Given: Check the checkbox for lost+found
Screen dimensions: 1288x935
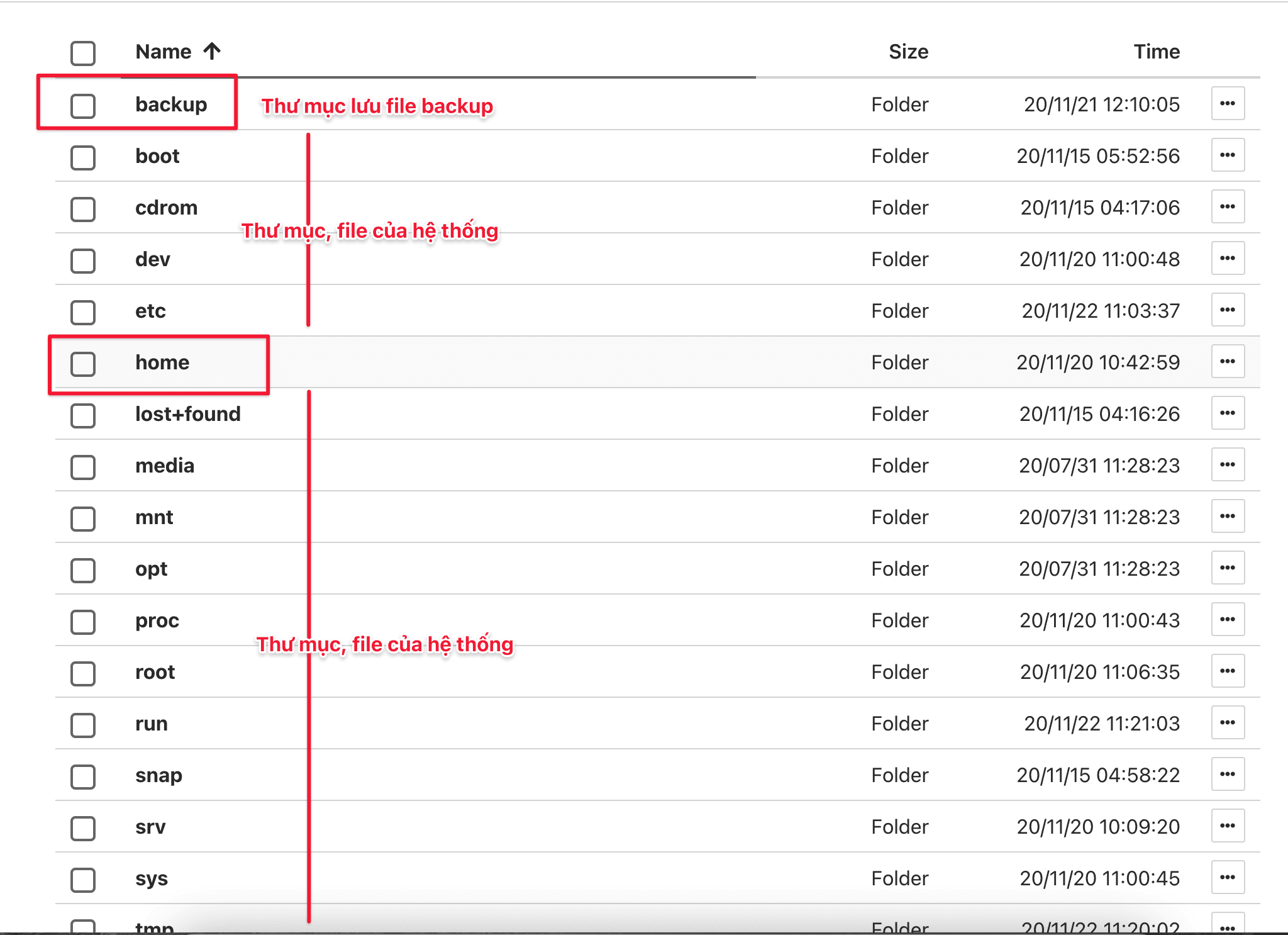Looking at the screenshot, I should pyautogui.click(x=82, y=415).
